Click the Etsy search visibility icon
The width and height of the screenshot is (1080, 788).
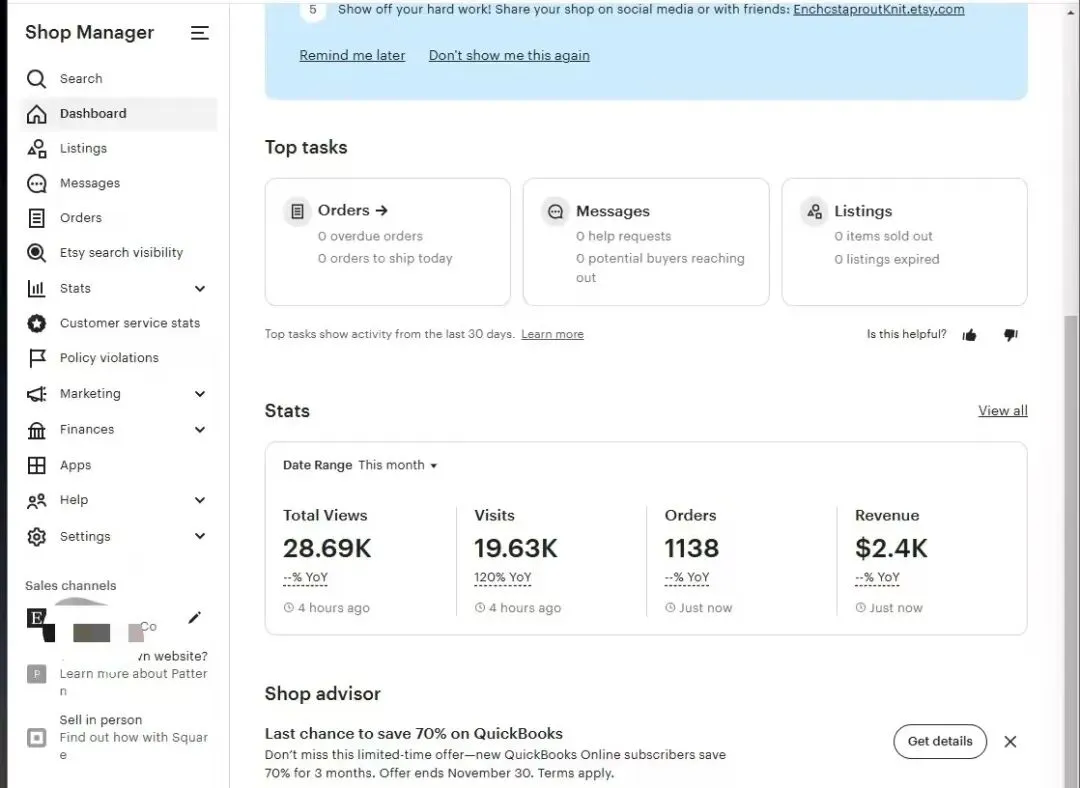click(x=37, y=253)
